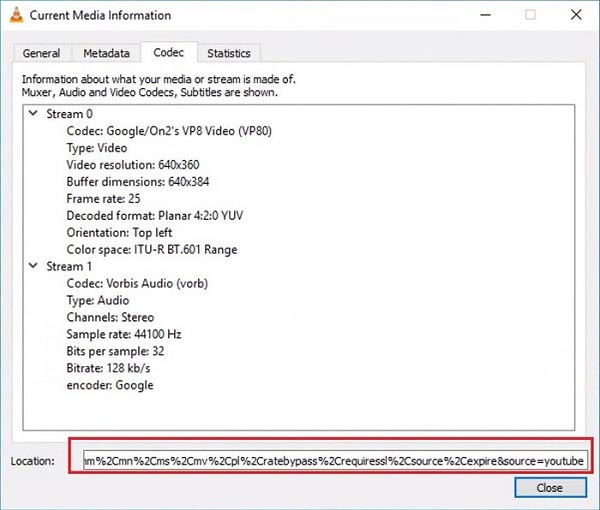Select 'Decoded format: Planar 4:2:0 YUV' row
Screen dimensions: 600x510
(x=155, y=215)
